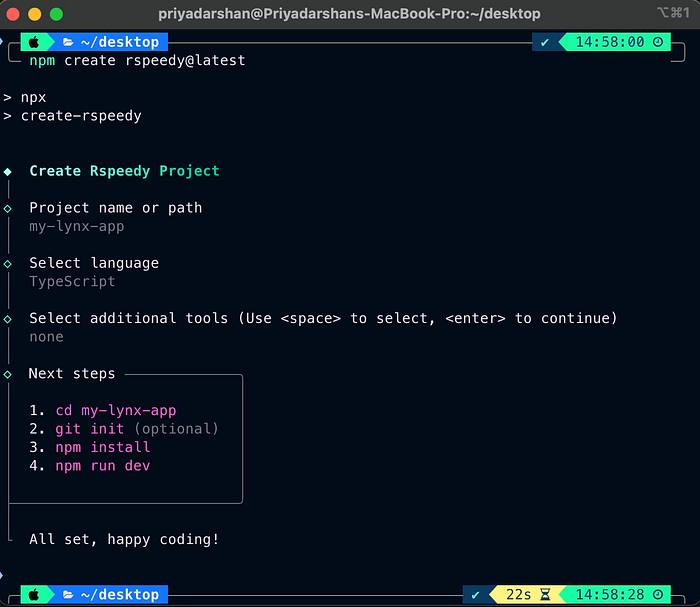Click the command 'npm create rspeedy@latest'

point(138,61)
